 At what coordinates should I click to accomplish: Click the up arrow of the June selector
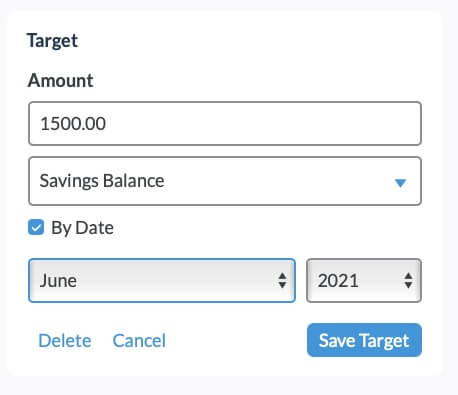click(x=282, y=276)
